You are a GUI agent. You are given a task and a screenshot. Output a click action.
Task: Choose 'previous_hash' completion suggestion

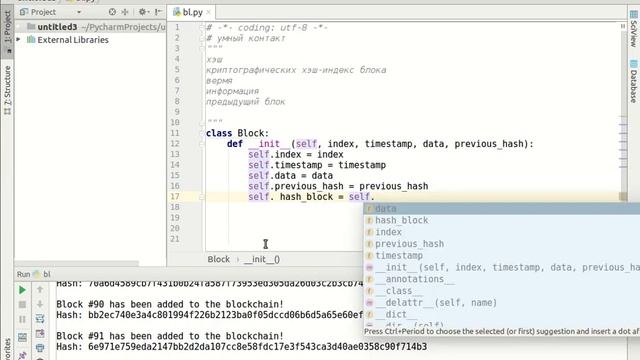[502, 244]
